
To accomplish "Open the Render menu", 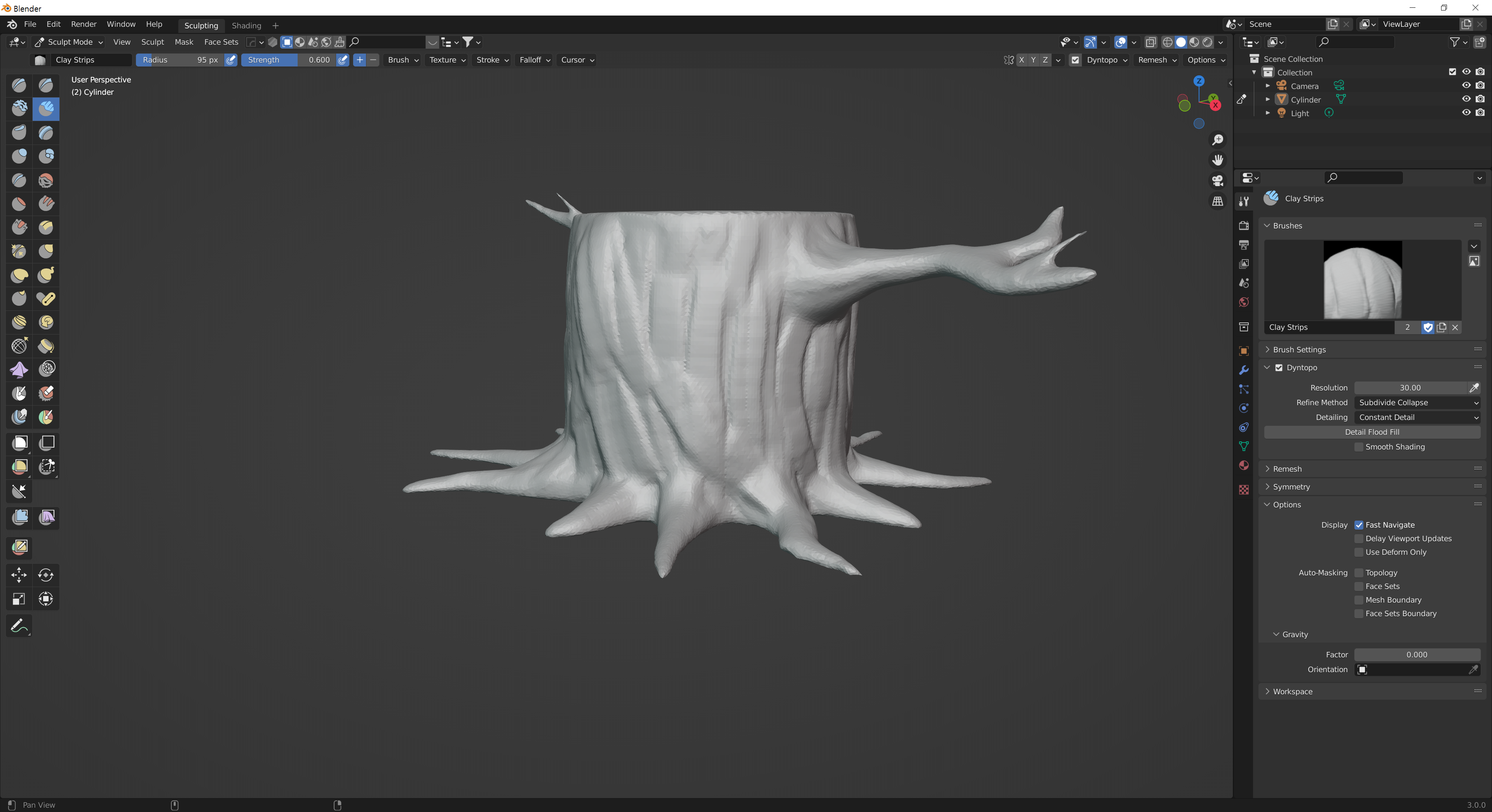I will pos(84,24).
